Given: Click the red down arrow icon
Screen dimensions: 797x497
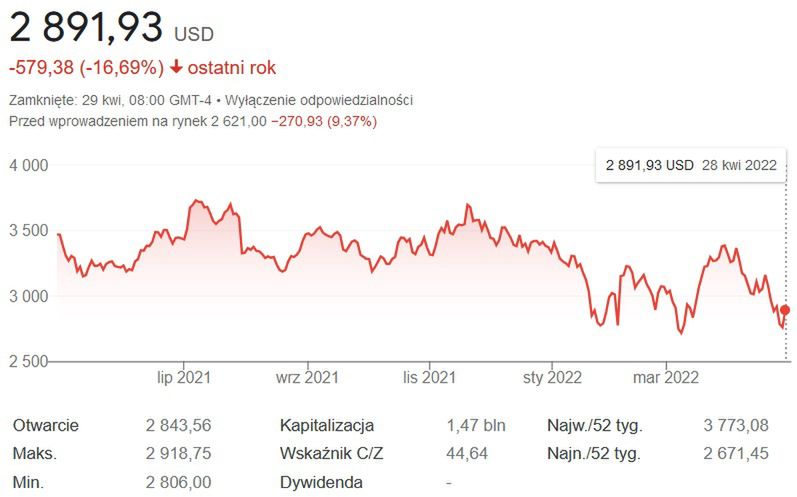Looking at the screenshot, I should click(x=177, y=68).
